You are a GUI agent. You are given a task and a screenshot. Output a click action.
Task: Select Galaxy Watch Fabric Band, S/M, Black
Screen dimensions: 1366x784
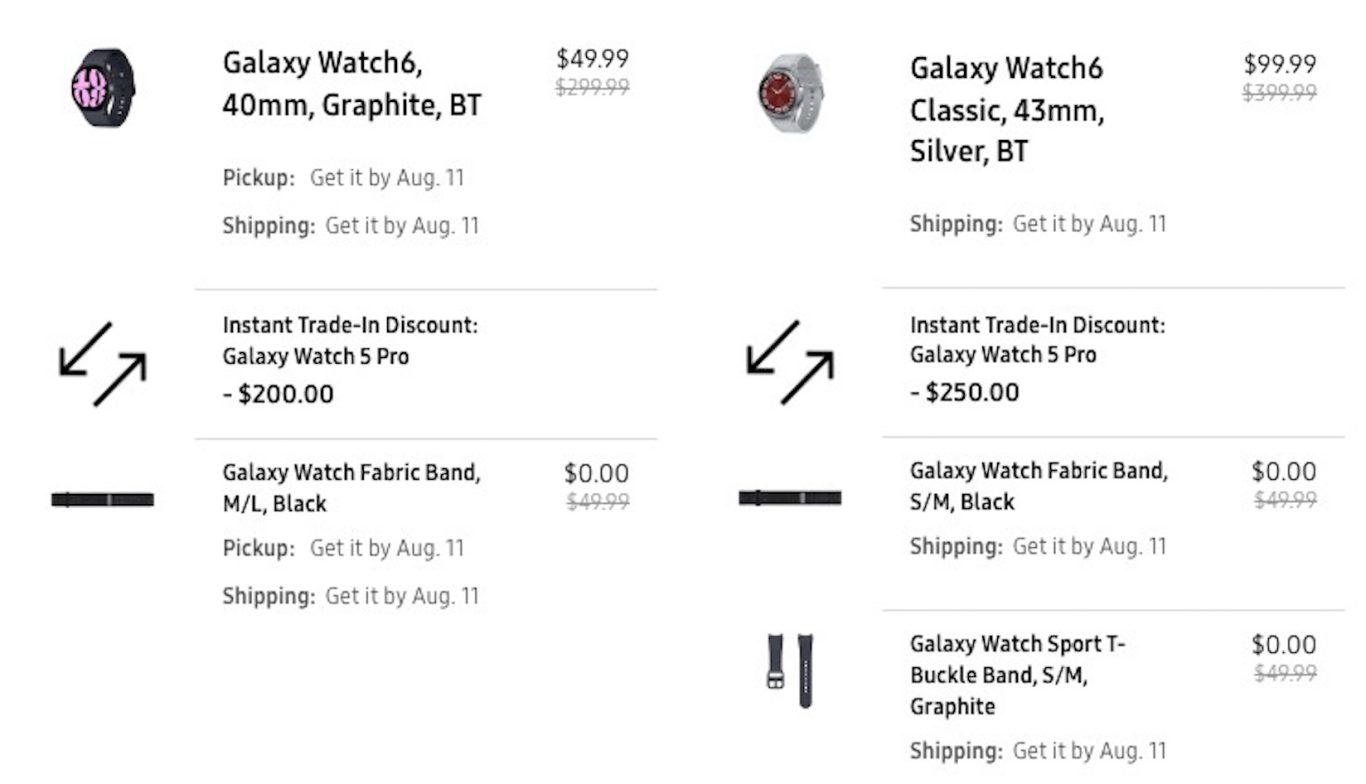click(1038, 486)
